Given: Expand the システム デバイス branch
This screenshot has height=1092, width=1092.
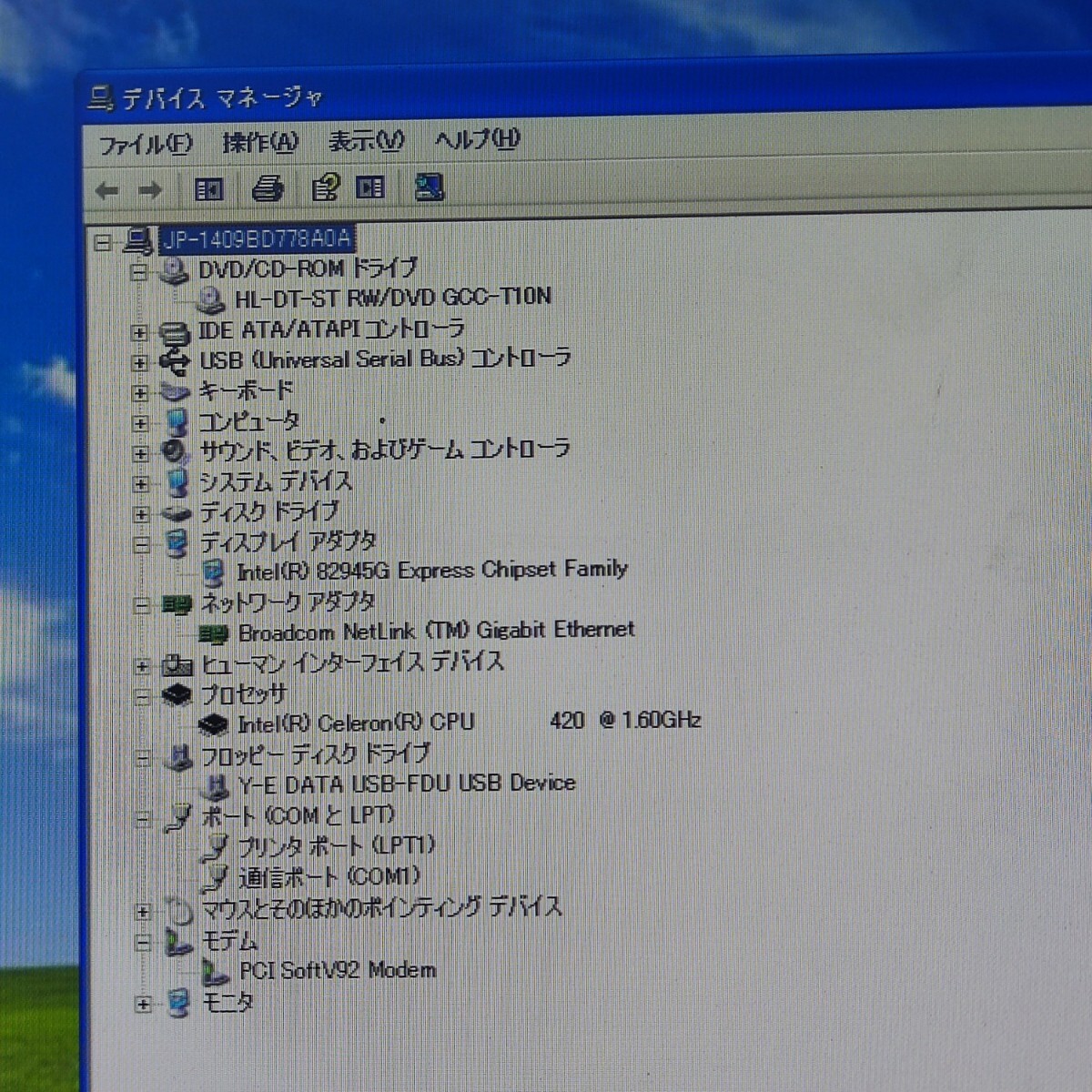Looking at the screenshot, I should coord(140,483).
